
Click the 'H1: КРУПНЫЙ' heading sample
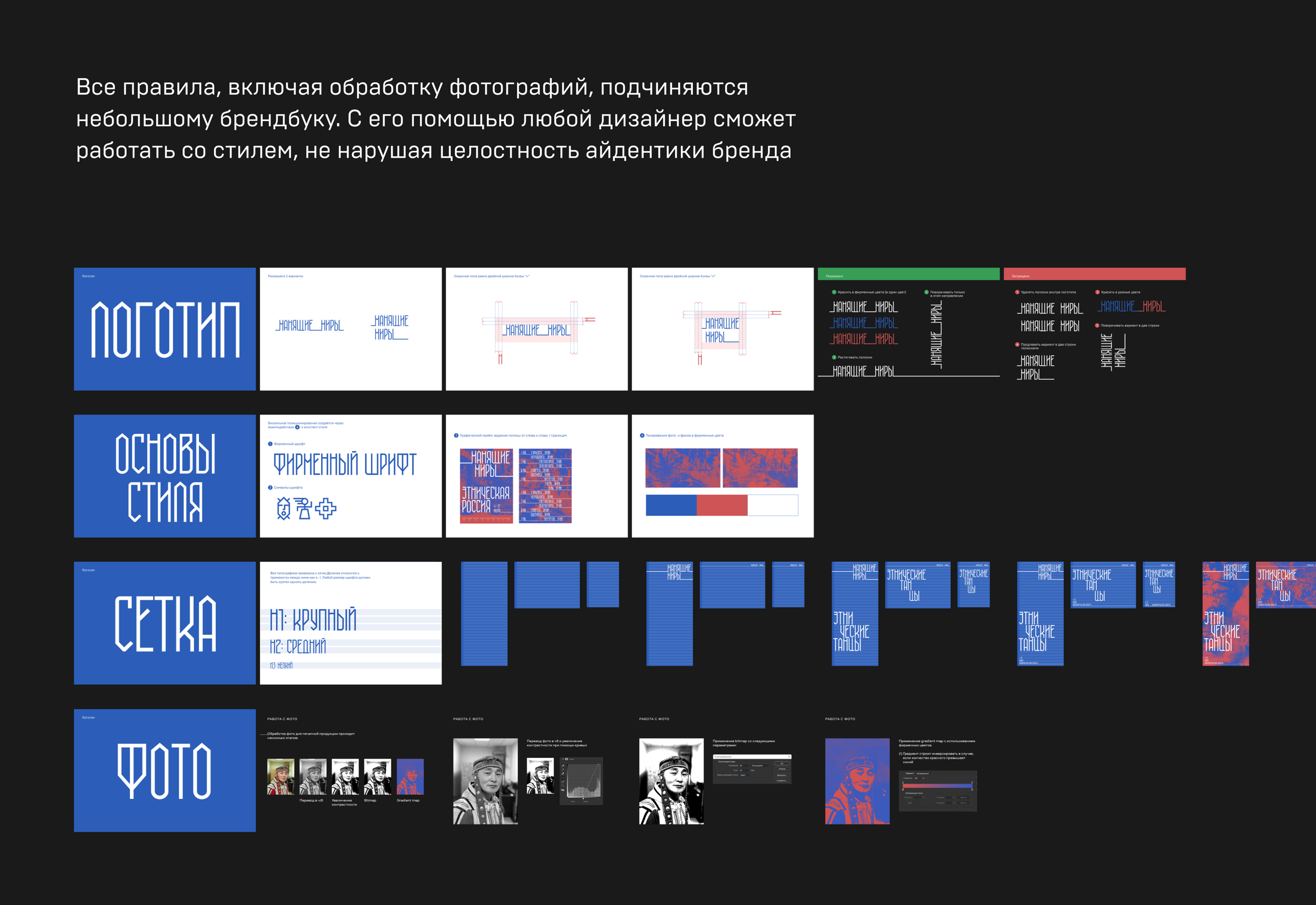313,620
